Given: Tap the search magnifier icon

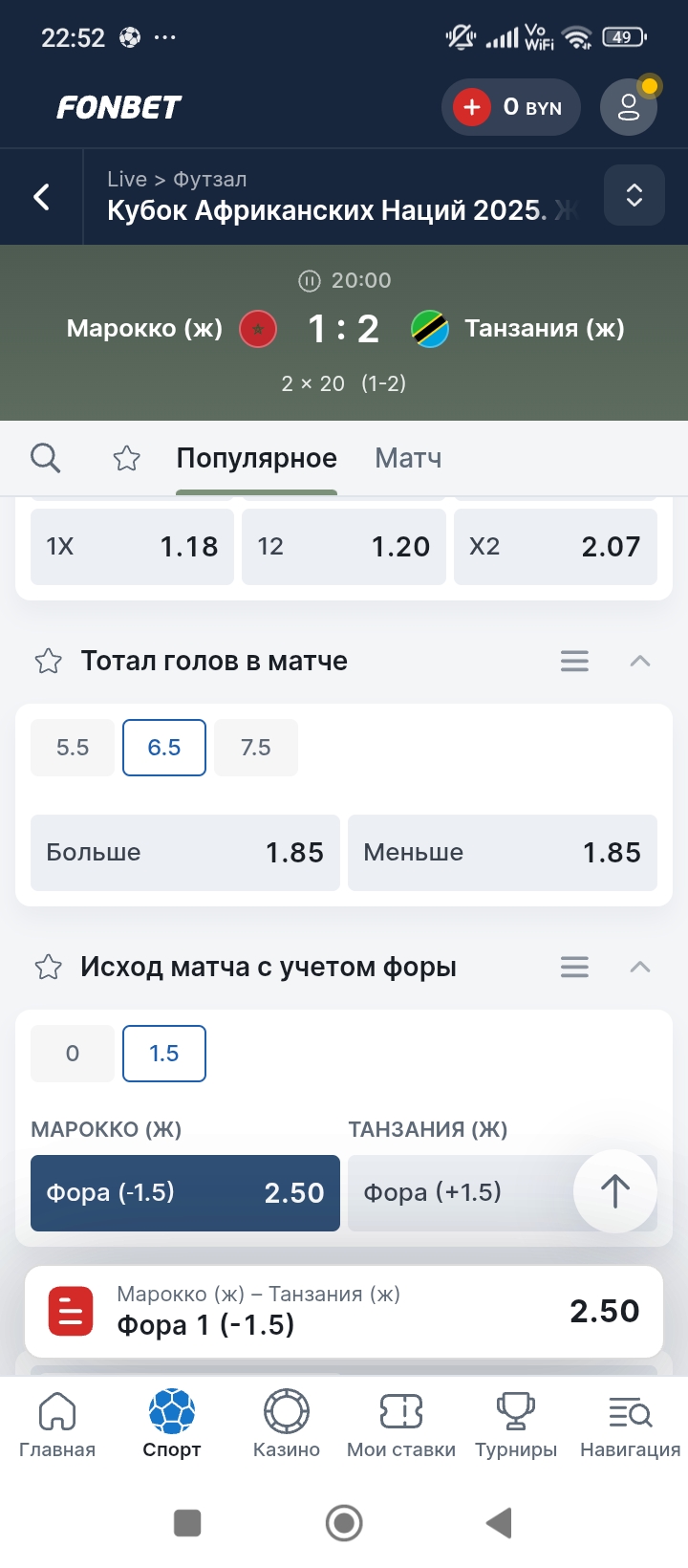Looking at the screenshot, I should pyautogui.click(x=45, y=458).
